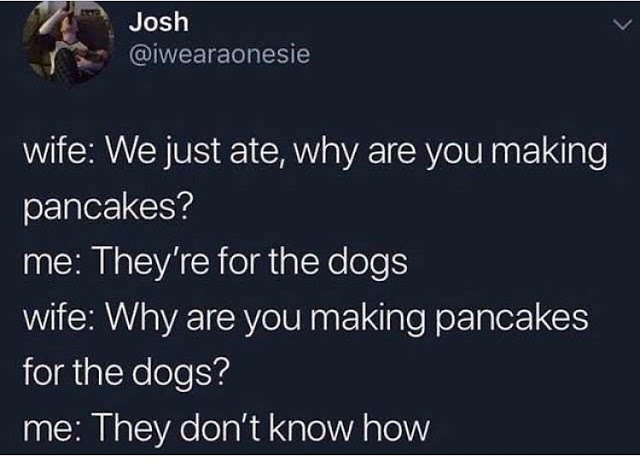This screenshot has width=640, height=462.
Task: Click the line 'wife: Why are you making pancakes'
Action: (x=305, y=319)
